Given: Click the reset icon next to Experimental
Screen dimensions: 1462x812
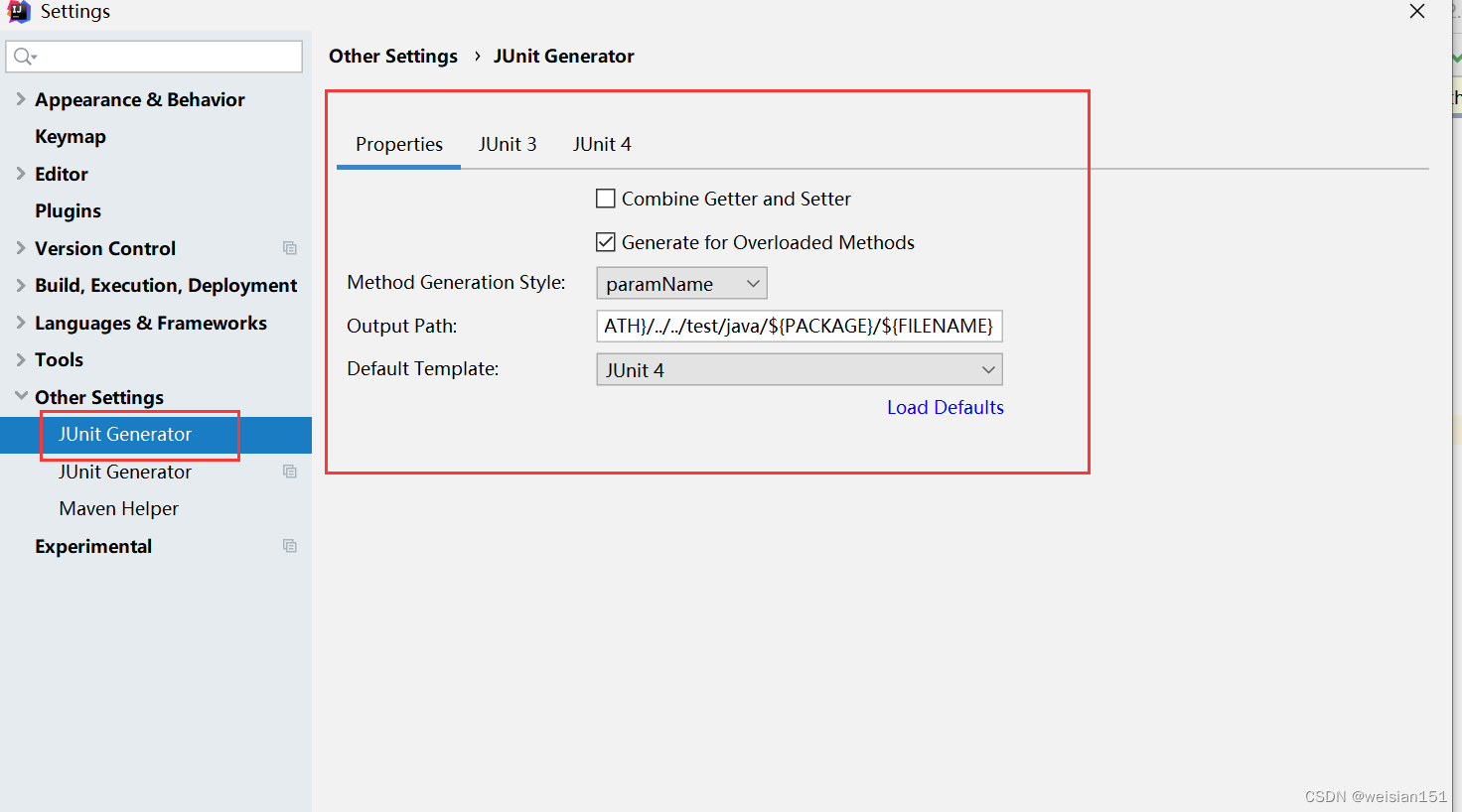Looking at the screenshot, I should [289, 546].
